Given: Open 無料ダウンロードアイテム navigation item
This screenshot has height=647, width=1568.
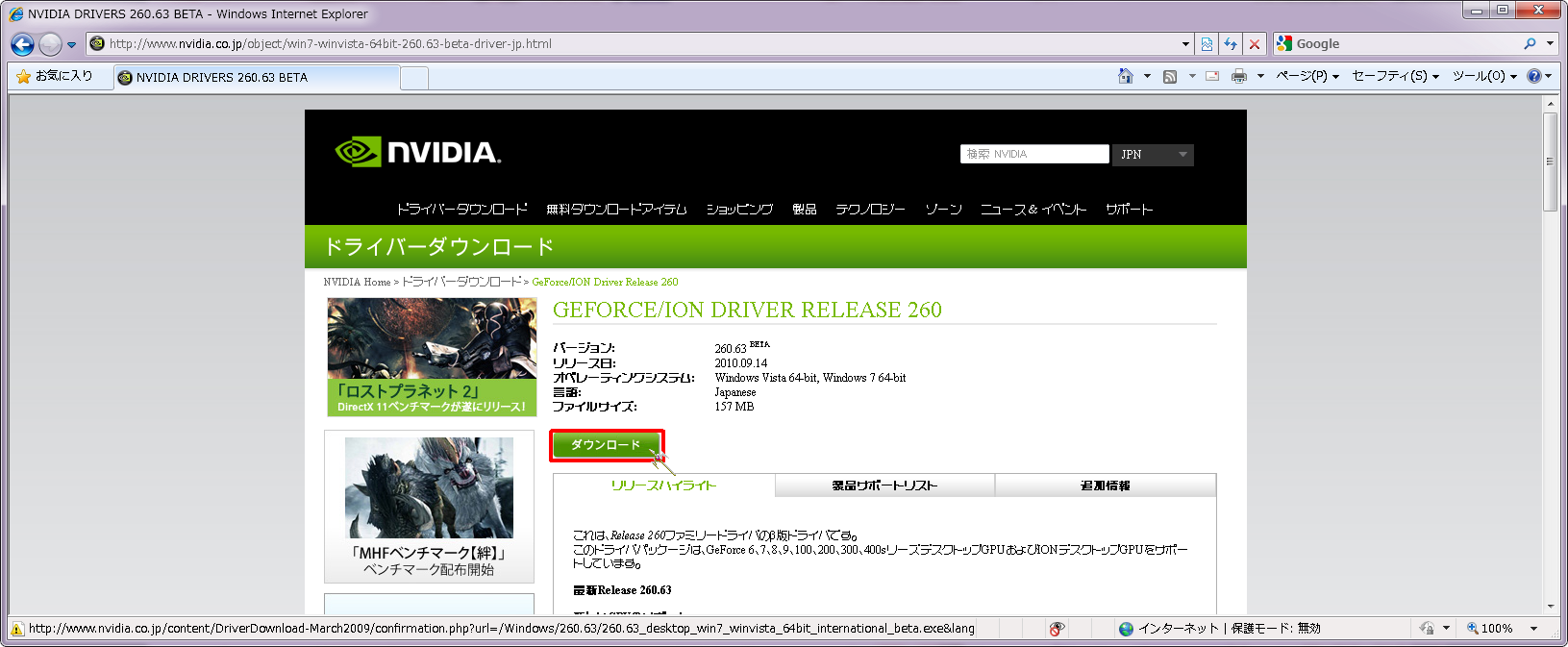Looking at the screenshot, I should pos(616,209).
